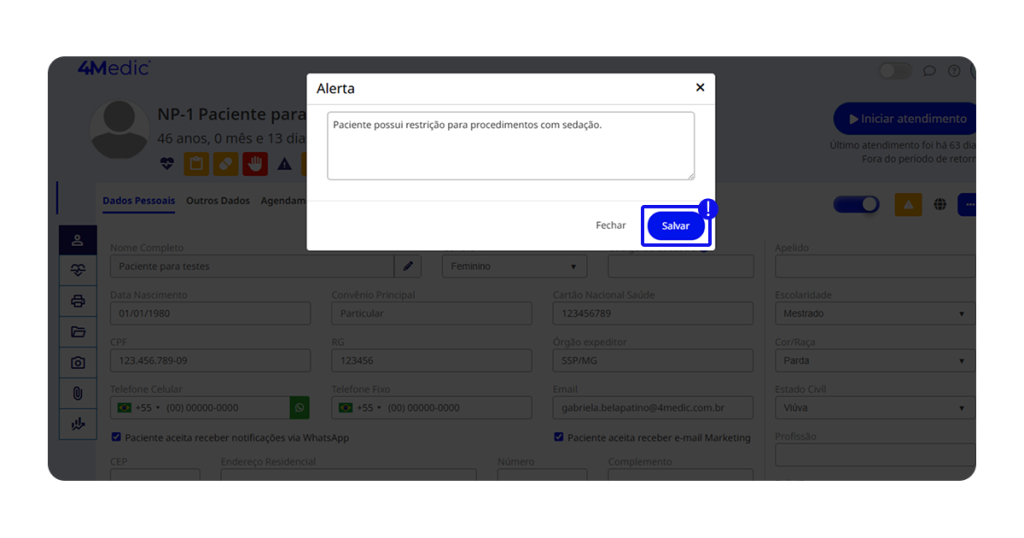Click the red hand allergy icon
The width and height of the screenshot is (1024, 538).
pos(255,163)
